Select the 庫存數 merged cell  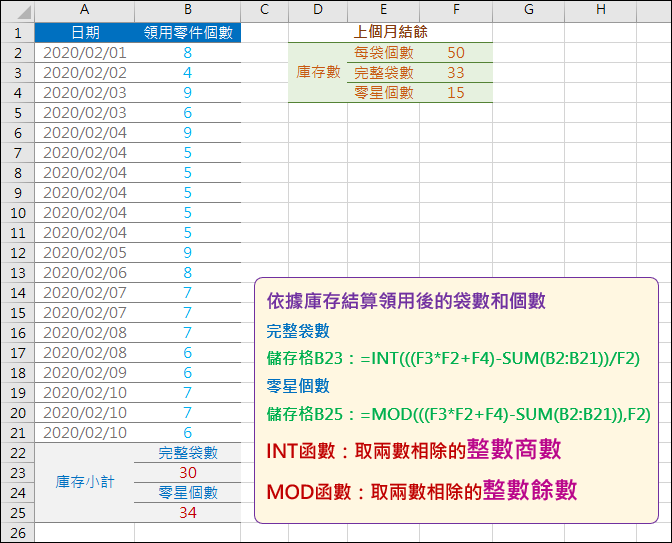tap(318, 72)
